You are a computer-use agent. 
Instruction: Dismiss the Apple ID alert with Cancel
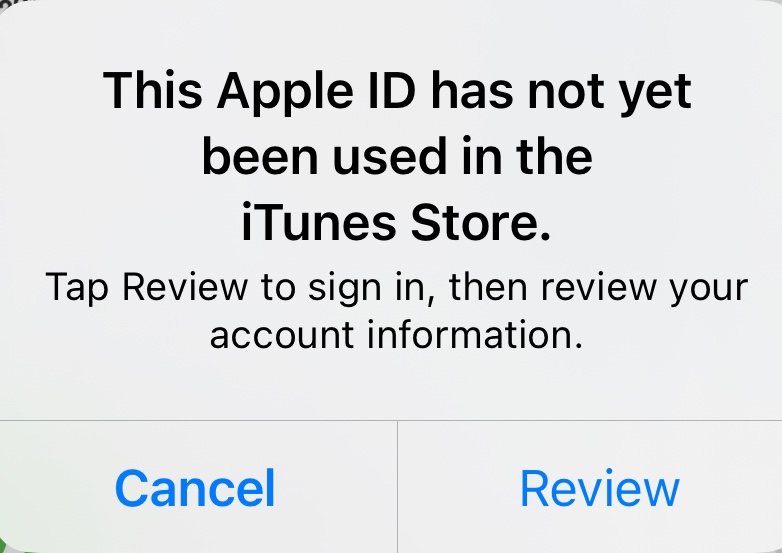point(195,488)
